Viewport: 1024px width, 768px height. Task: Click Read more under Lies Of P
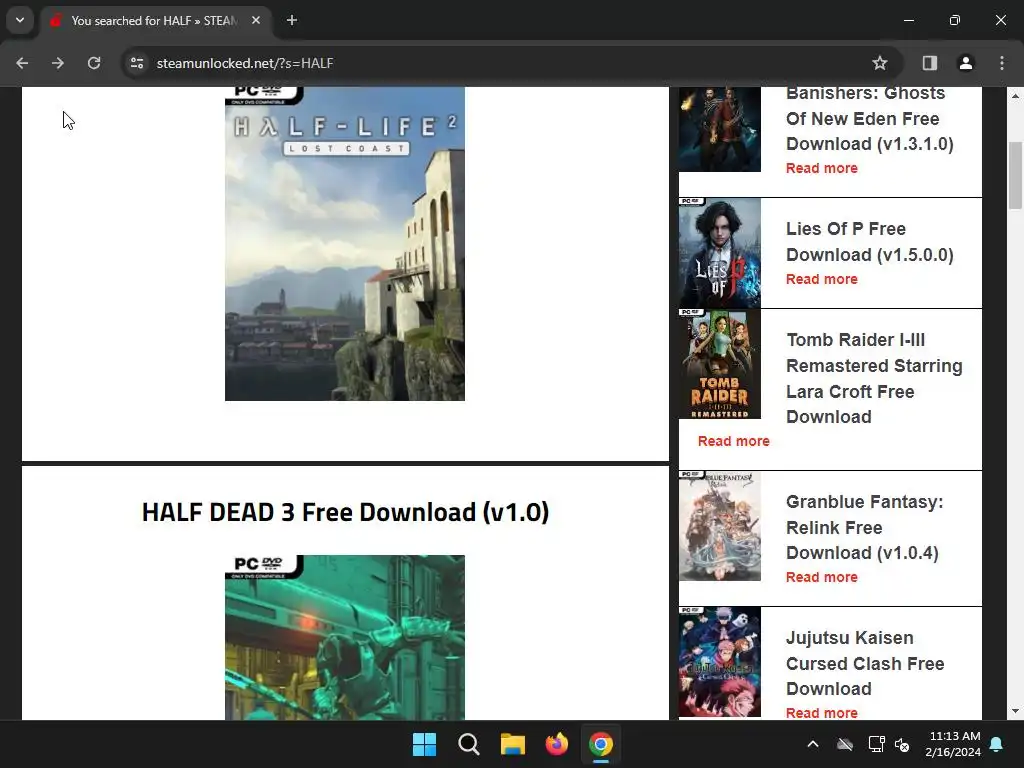click(x=822, y=279)
